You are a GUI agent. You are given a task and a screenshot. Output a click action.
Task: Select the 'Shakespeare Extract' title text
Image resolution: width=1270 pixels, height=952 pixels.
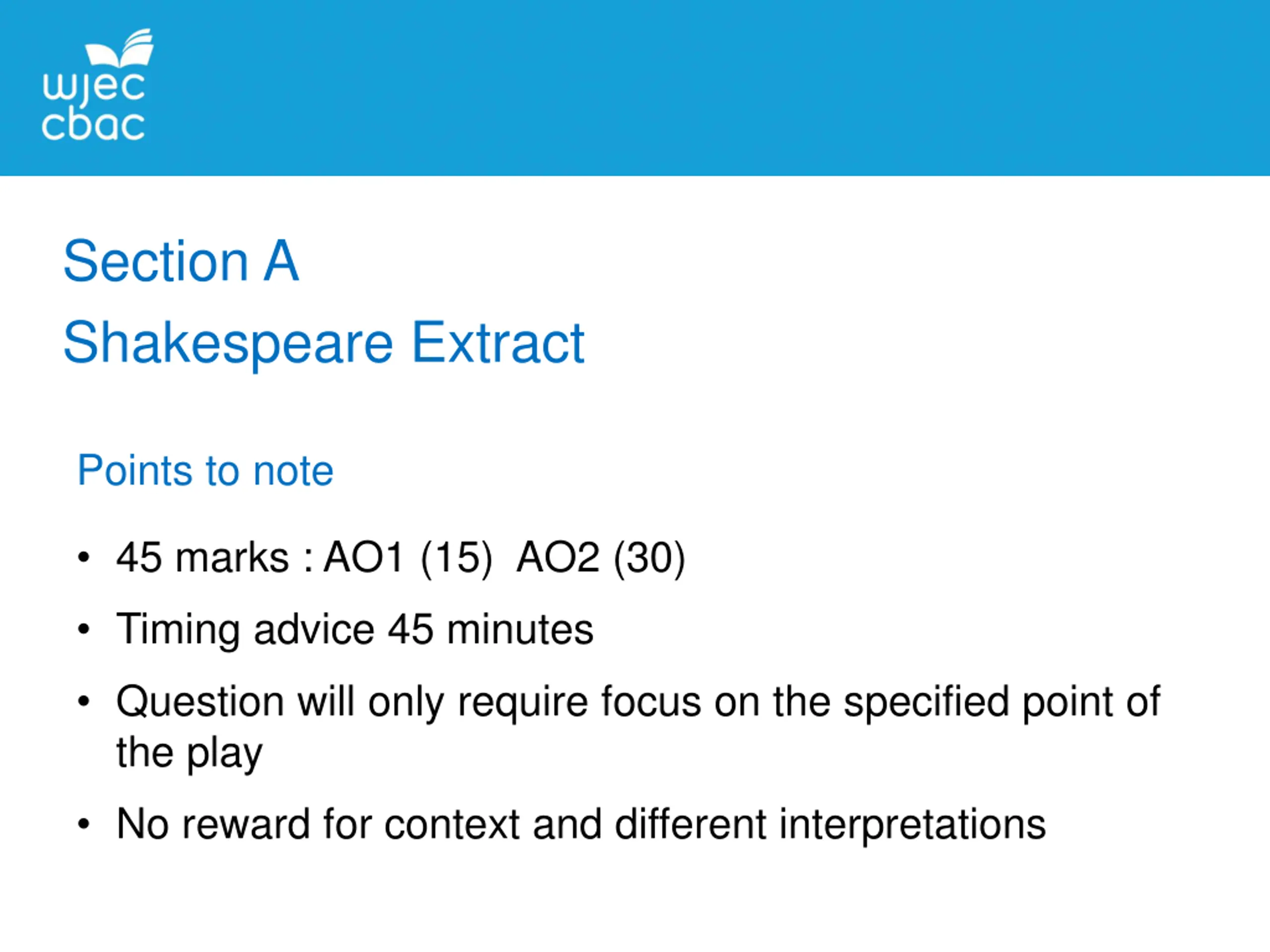pos(324,343)
